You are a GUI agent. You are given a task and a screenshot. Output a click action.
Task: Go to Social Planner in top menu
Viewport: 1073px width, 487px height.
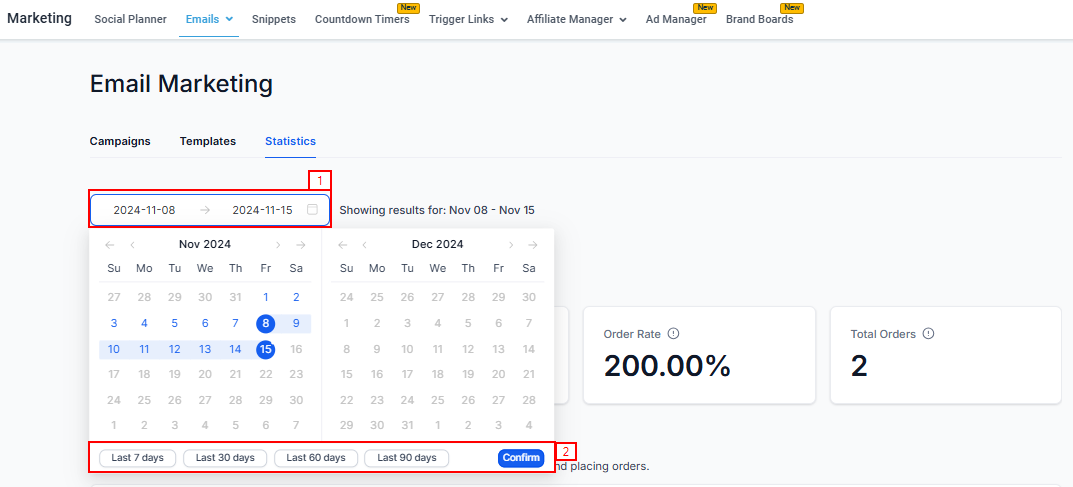[130, 19]
